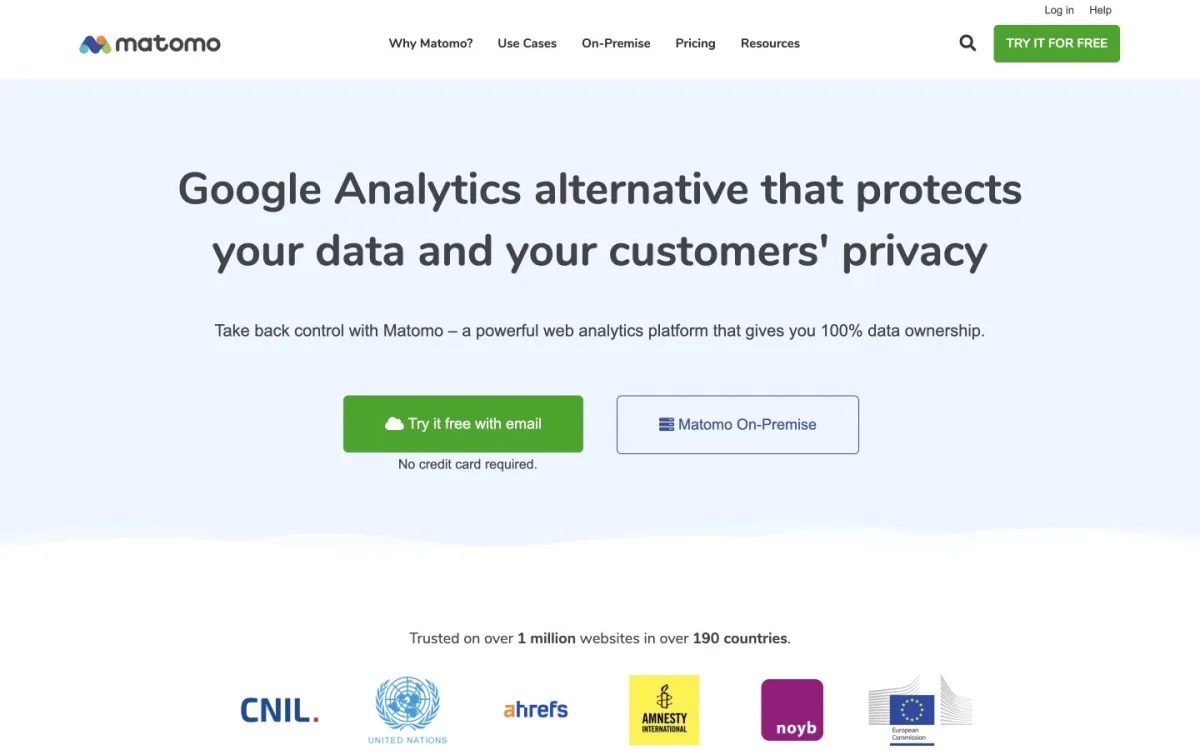
Task: Select the Matomo On-Premise button
Action: [x=737, y=425]
